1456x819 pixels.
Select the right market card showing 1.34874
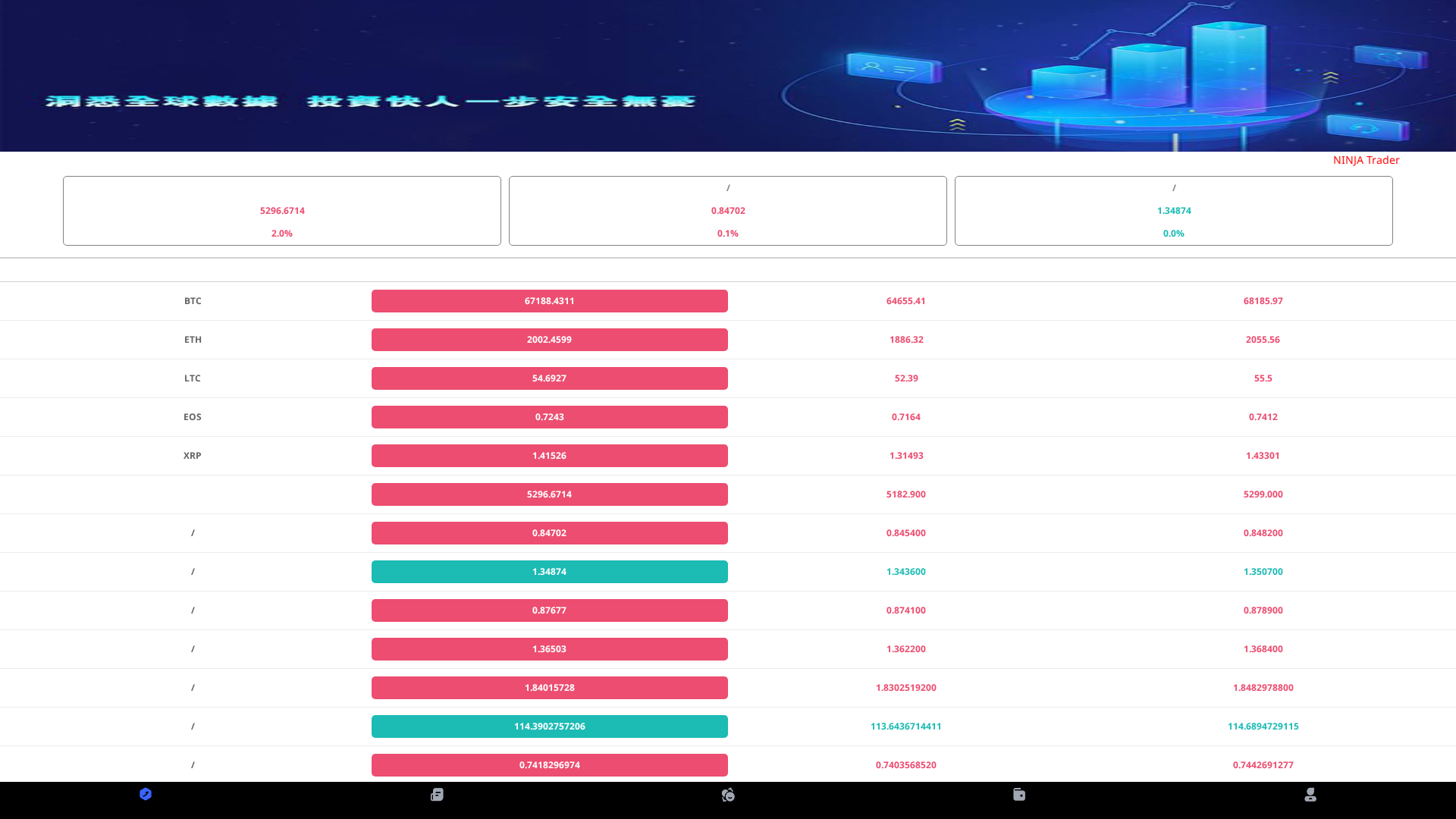1173,210
